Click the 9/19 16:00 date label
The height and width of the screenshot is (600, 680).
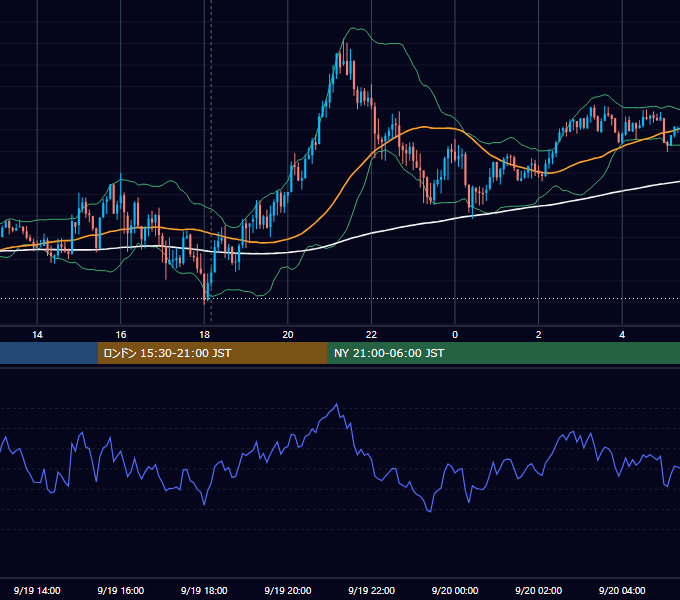coord(121,590)
